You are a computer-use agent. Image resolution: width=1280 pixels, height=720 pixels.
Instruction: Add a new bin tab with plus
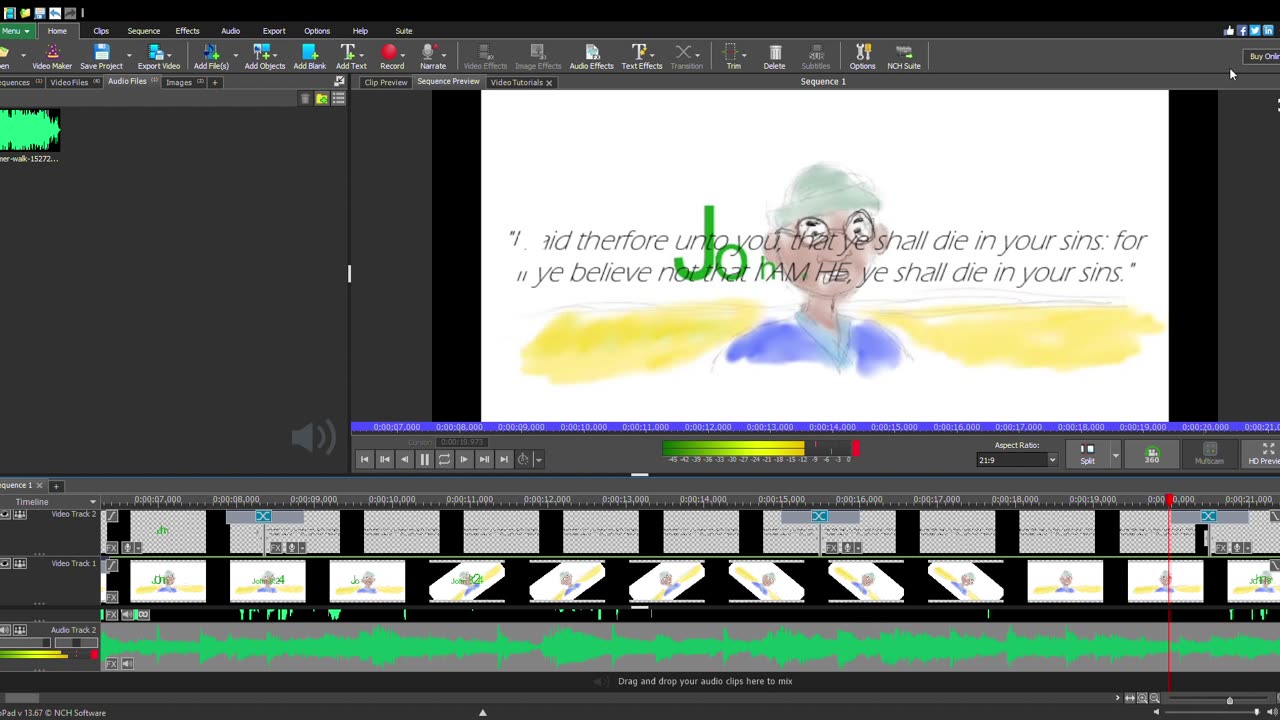coord(214,82)
